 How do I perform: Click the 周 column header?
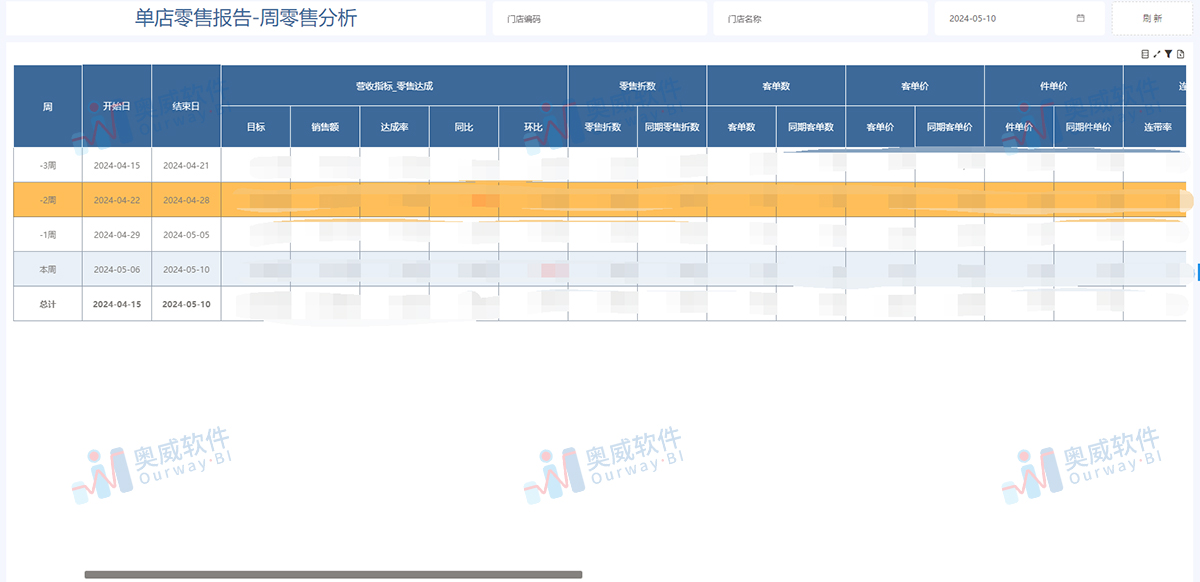pos(48,106)
